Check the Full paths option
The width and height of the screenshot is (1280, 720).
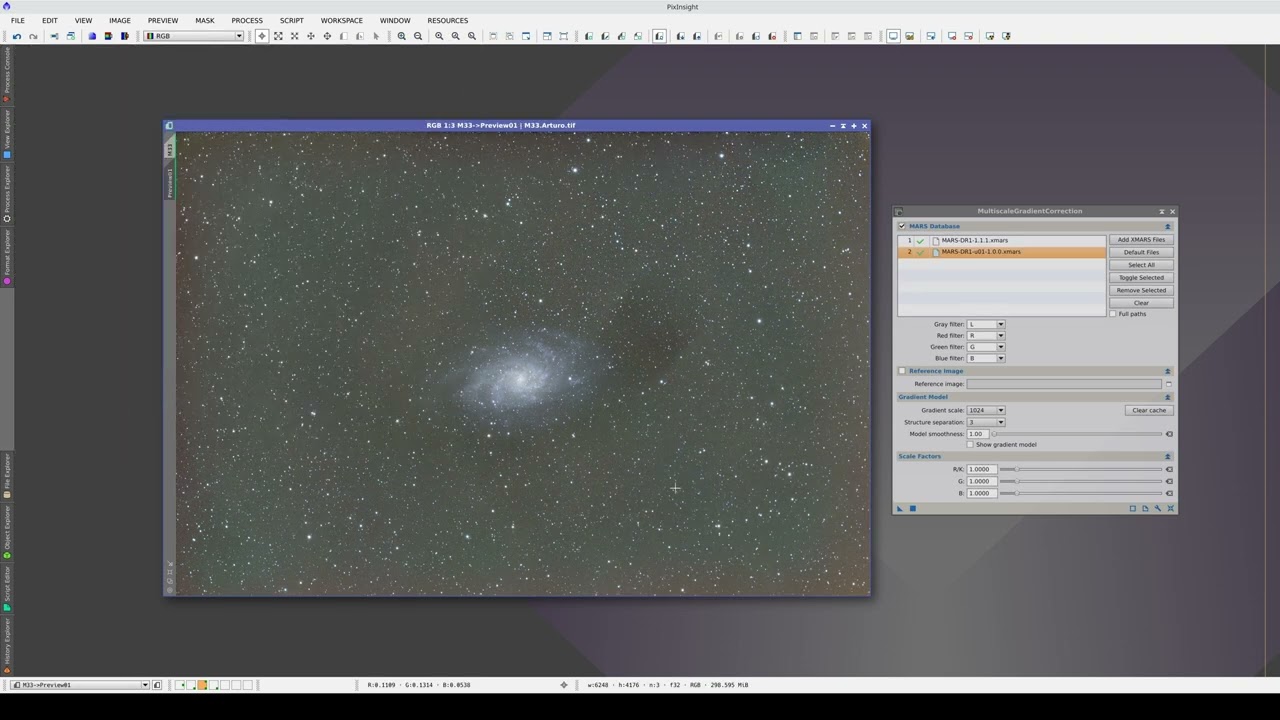click(x=1113, y=314)
